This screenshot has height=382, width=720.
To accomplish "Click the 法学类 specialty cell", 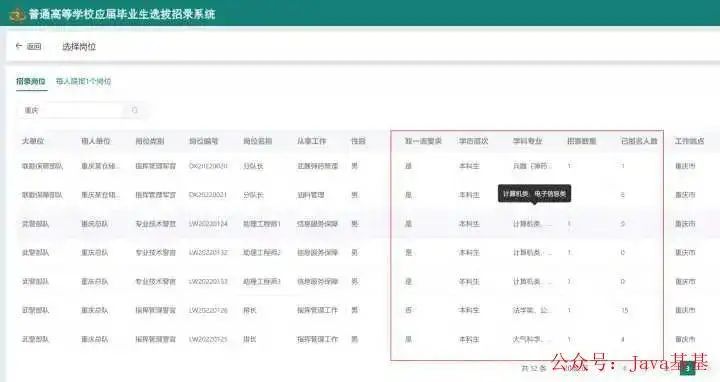I will point(531,310).
